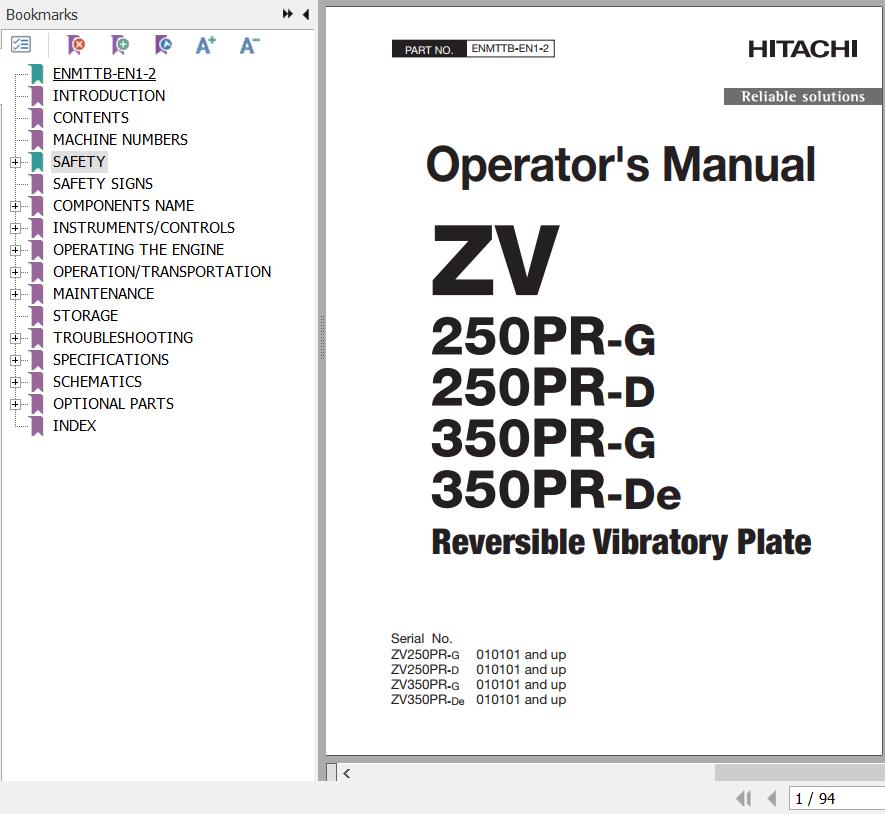This screenshot has width=885, height=814.
Task: Expand the MAINTENANCE bookmark tree
Action: 15,294
